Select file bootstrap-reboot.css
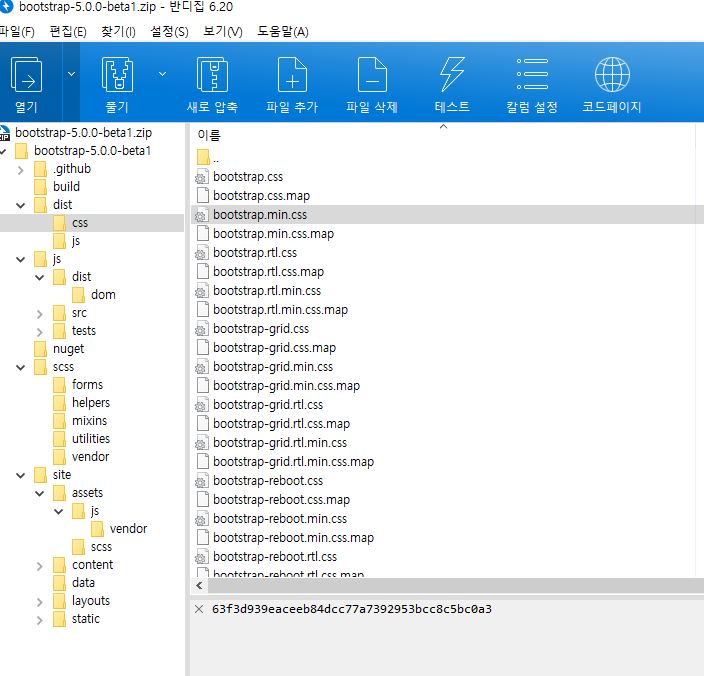Viewport: 704px width, 676px height. click(268, 481)
